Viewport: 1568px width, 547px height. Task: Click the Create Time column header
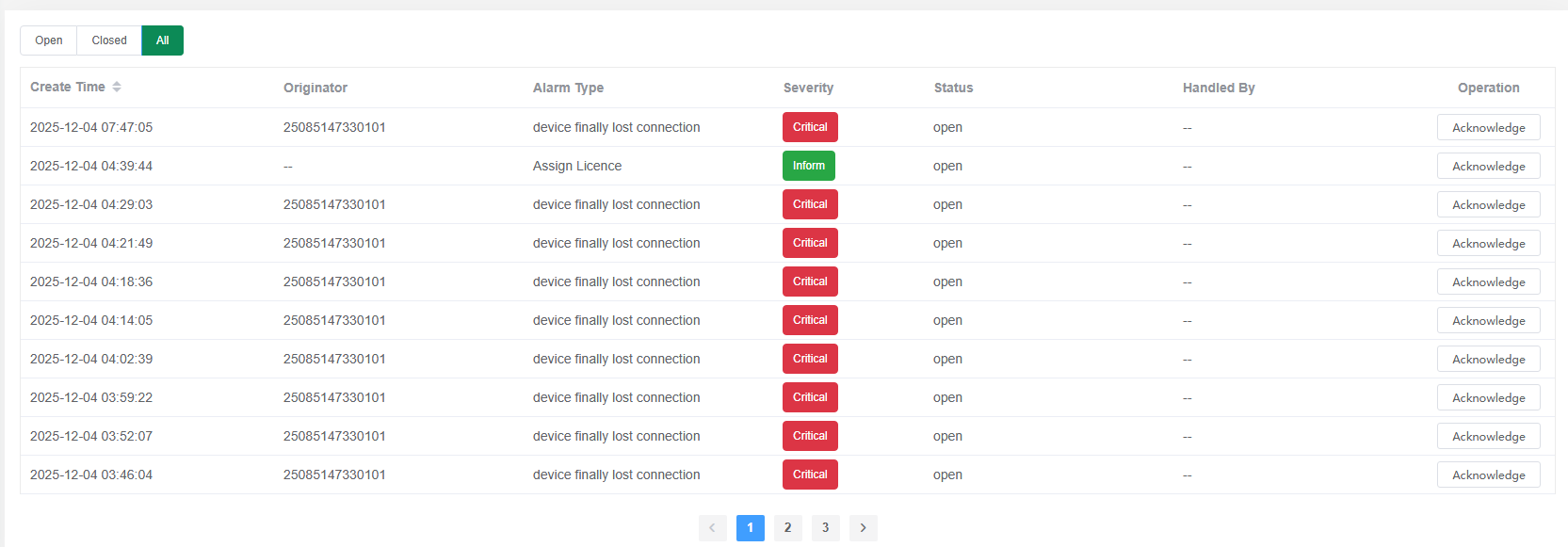point(68,87)
